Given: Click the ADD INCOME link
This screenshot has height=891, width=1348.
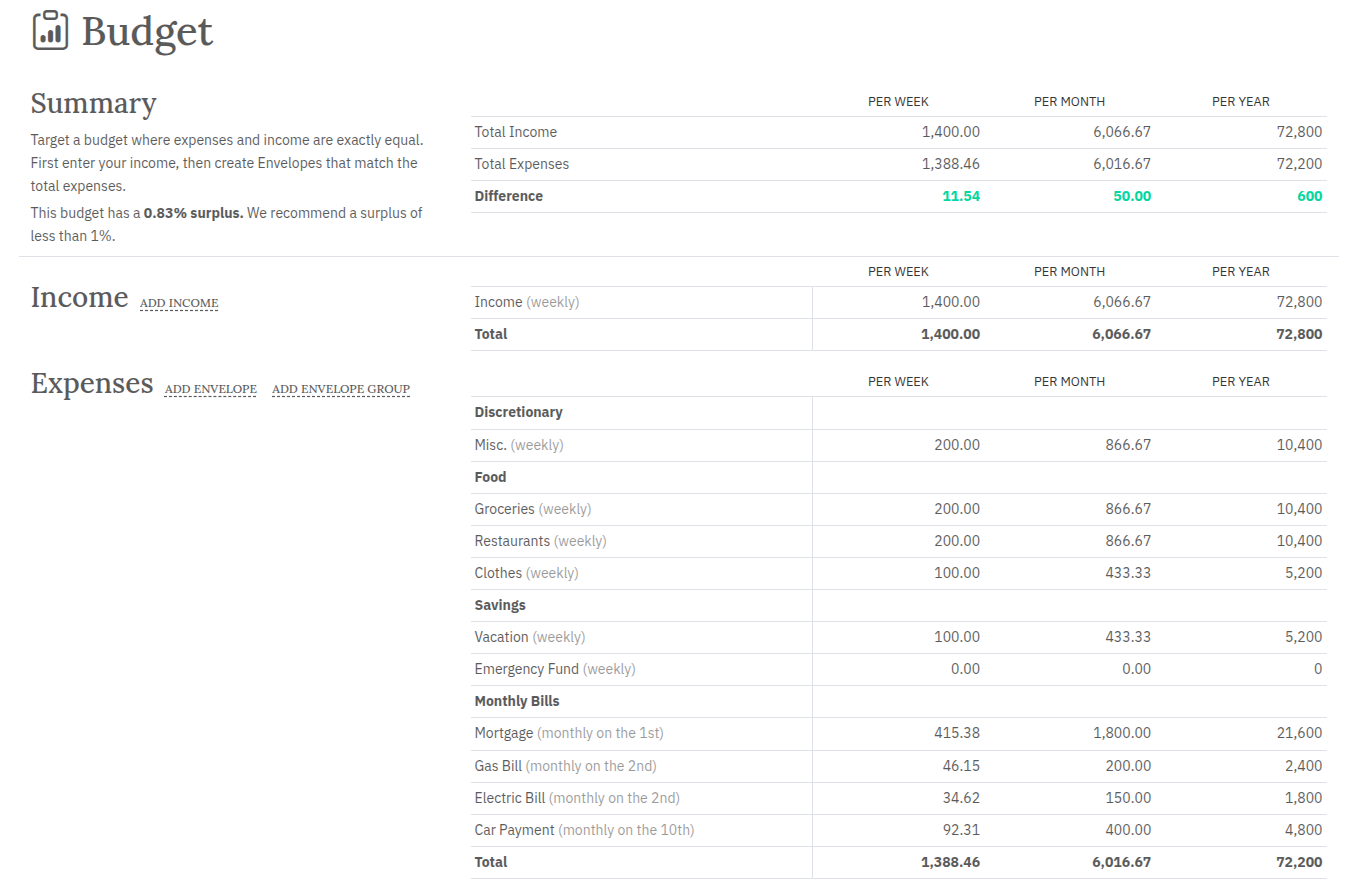Looking at the screenshot, I should (179, 303).
